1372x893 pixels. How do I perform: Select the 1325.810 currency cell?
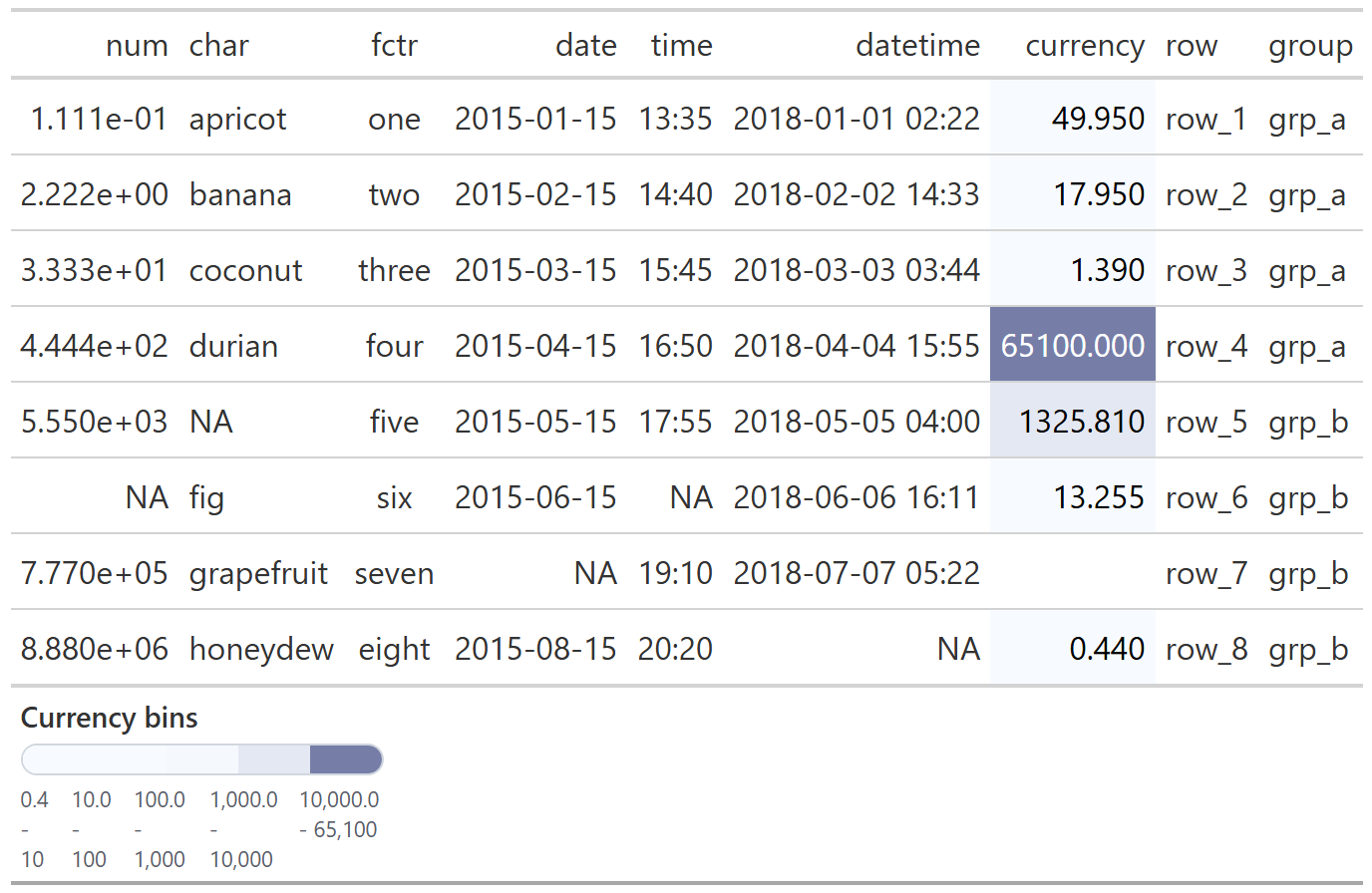pos(1081,422)
